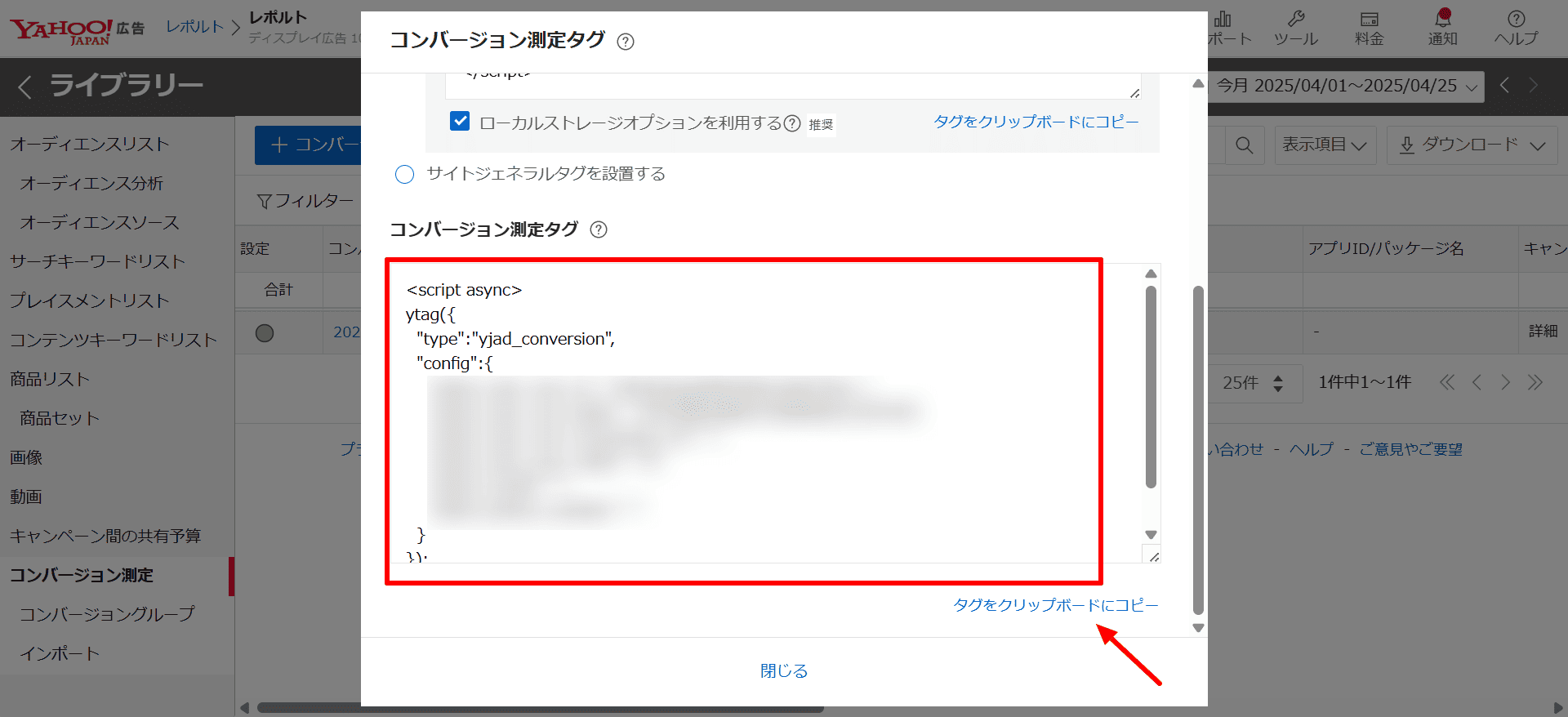Click upper タグをクリップボードにコピー link
Viewport: 1568px width, 717px height.
1036,122
